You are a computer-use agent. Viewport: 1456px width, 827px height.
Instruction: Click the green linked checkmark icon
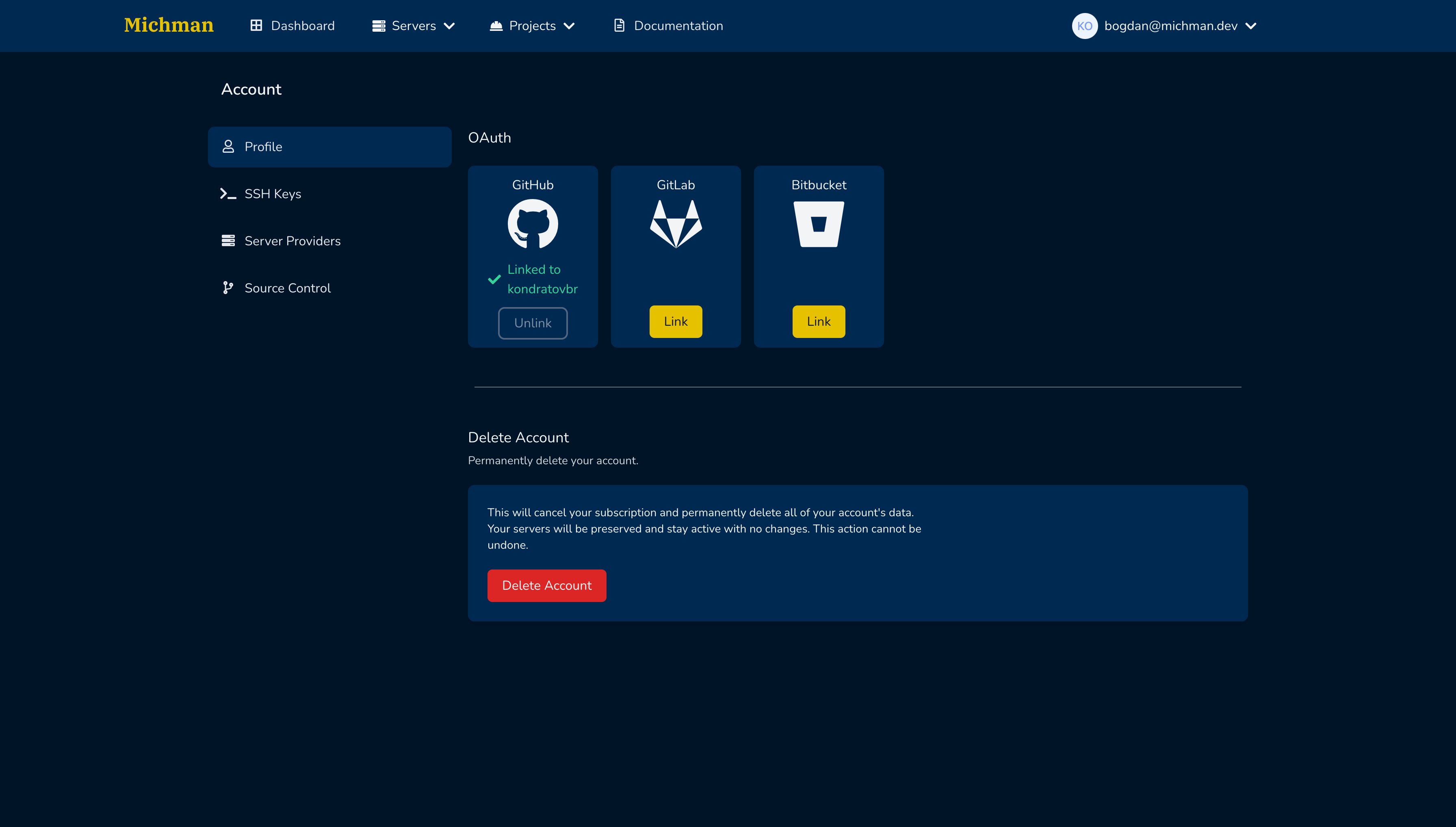494,279
